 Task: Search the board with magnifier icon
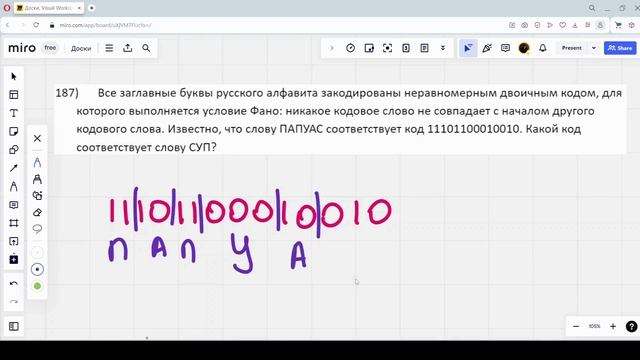[x=146, y=48]
